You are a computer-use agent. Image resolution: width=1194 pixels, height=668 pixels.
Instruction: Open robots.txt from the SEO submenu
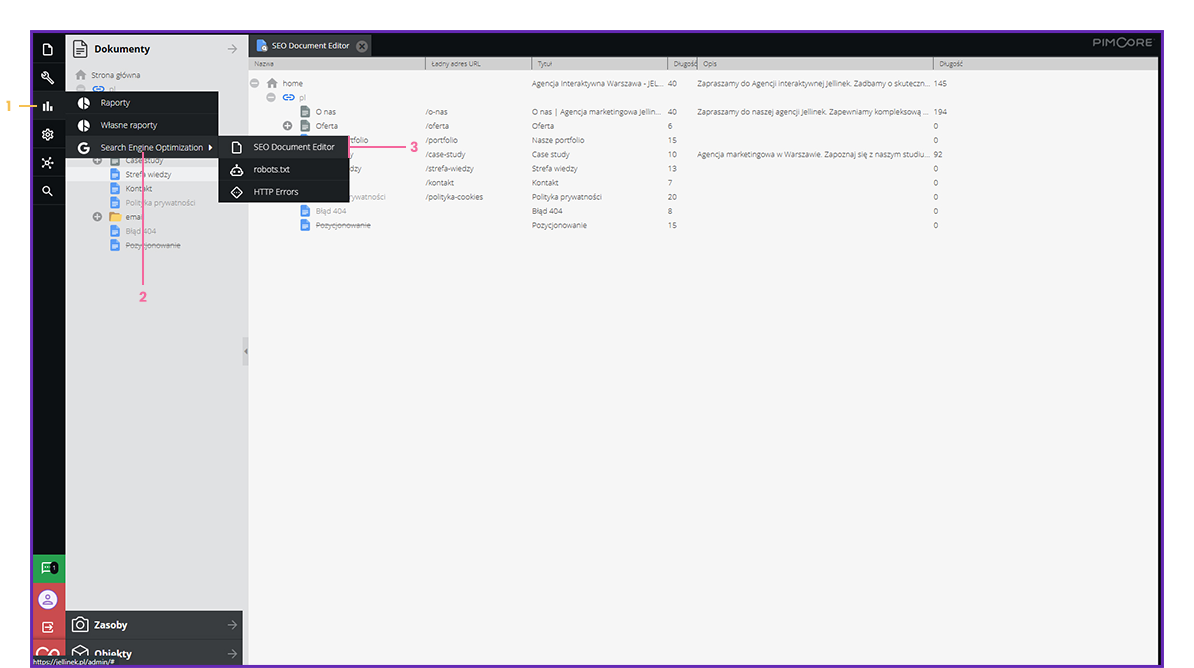(271, 170)
